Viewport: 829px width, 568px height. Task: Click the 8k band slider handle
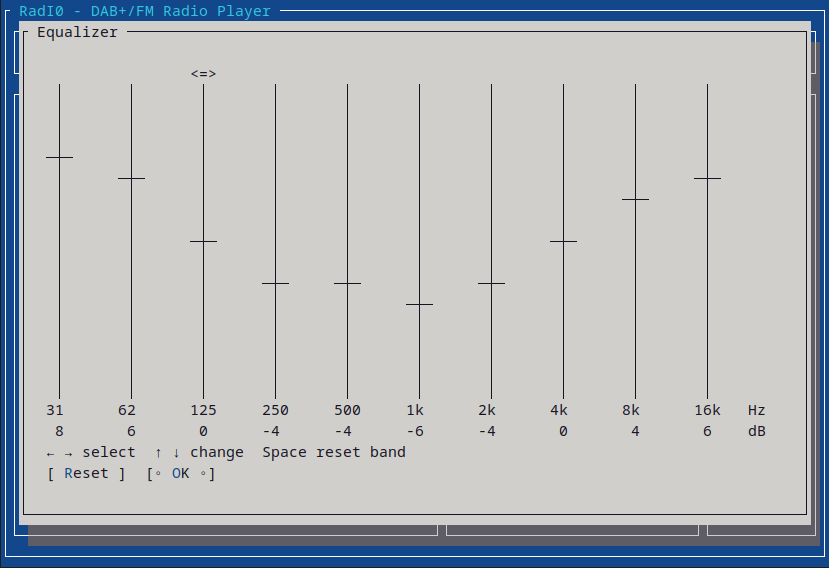tap(635, 199)
